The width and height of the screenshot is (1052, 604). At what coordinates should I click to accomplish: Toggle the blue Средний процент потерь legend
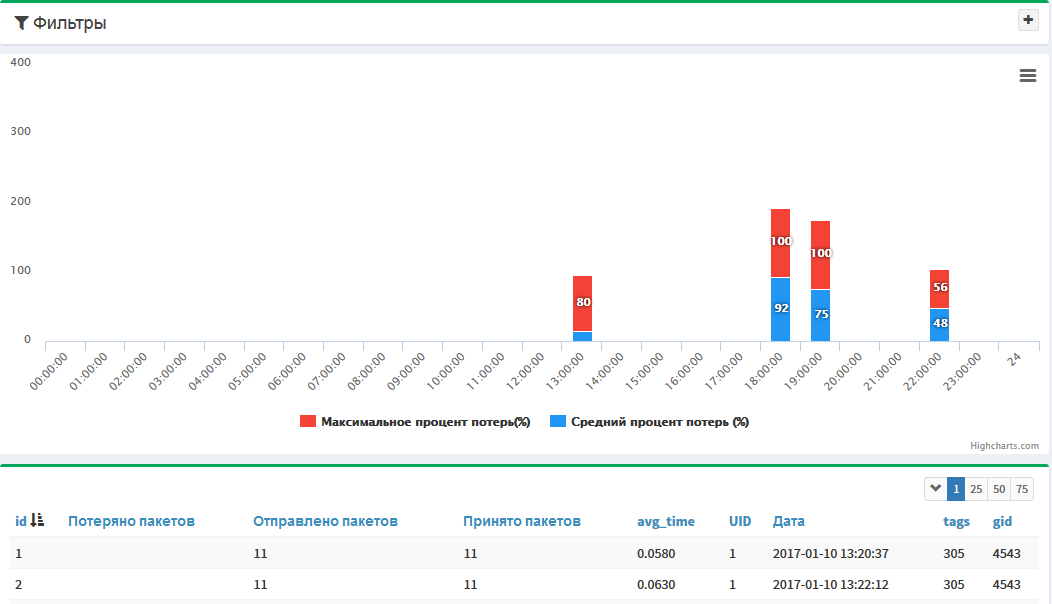[649, 421]
